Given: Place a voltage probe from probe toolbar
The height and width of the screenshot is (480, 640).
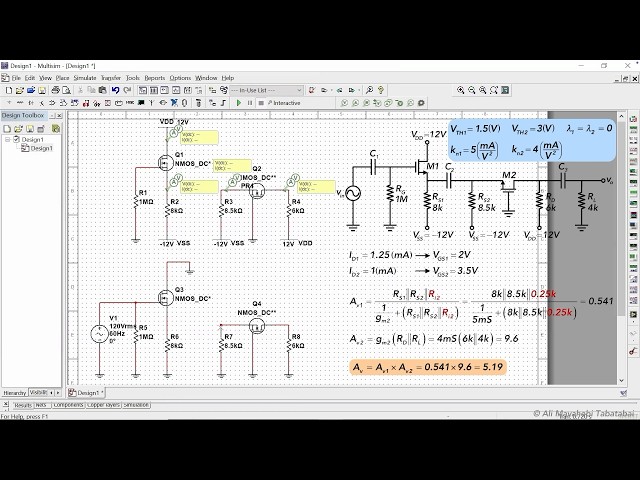Looking at the screenshot, I should (x=344, y=103).
